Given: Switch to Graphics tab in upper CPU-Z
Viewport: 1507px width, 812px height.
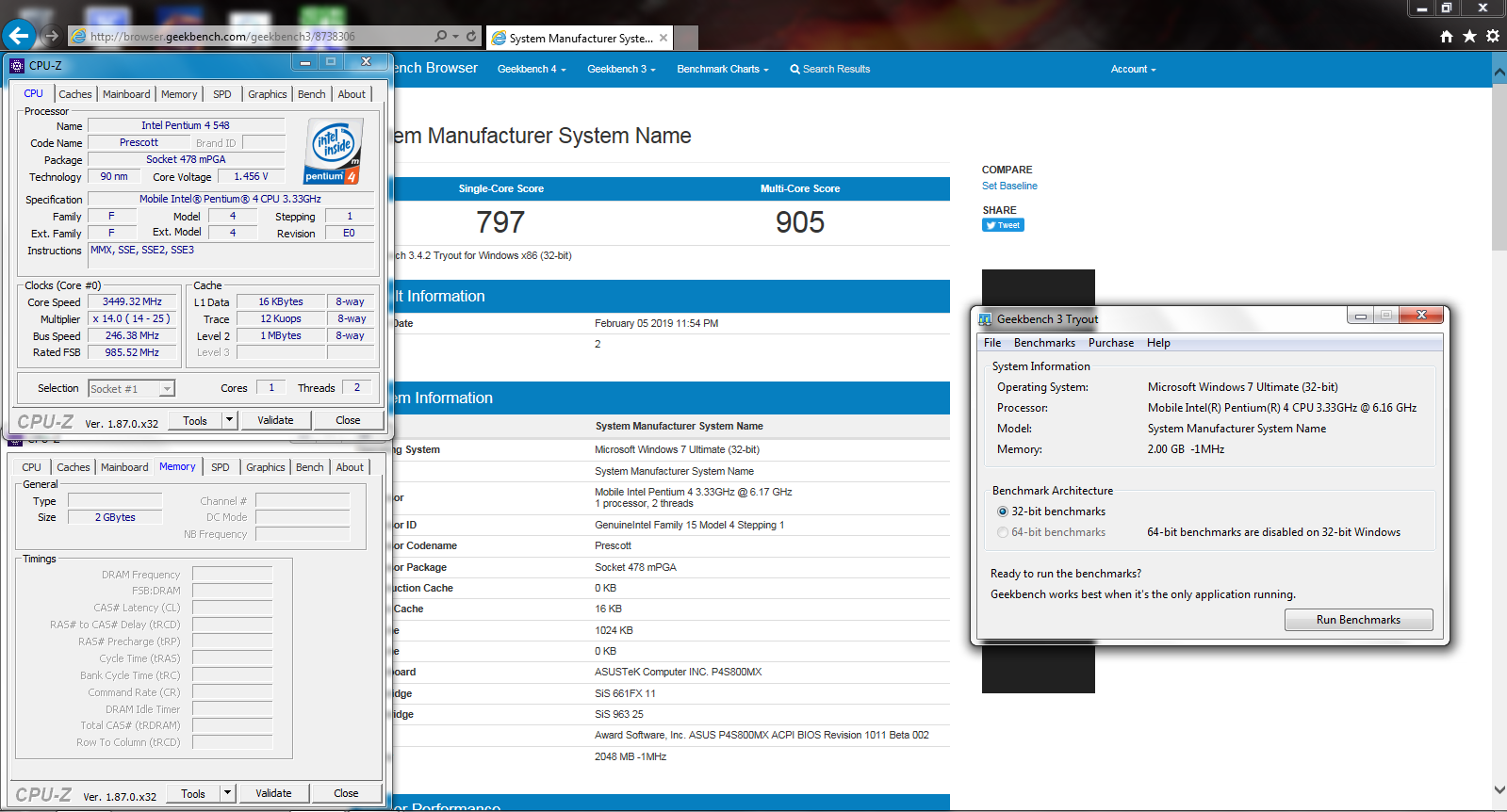Looking at the screenshot, I should (268, 94).
